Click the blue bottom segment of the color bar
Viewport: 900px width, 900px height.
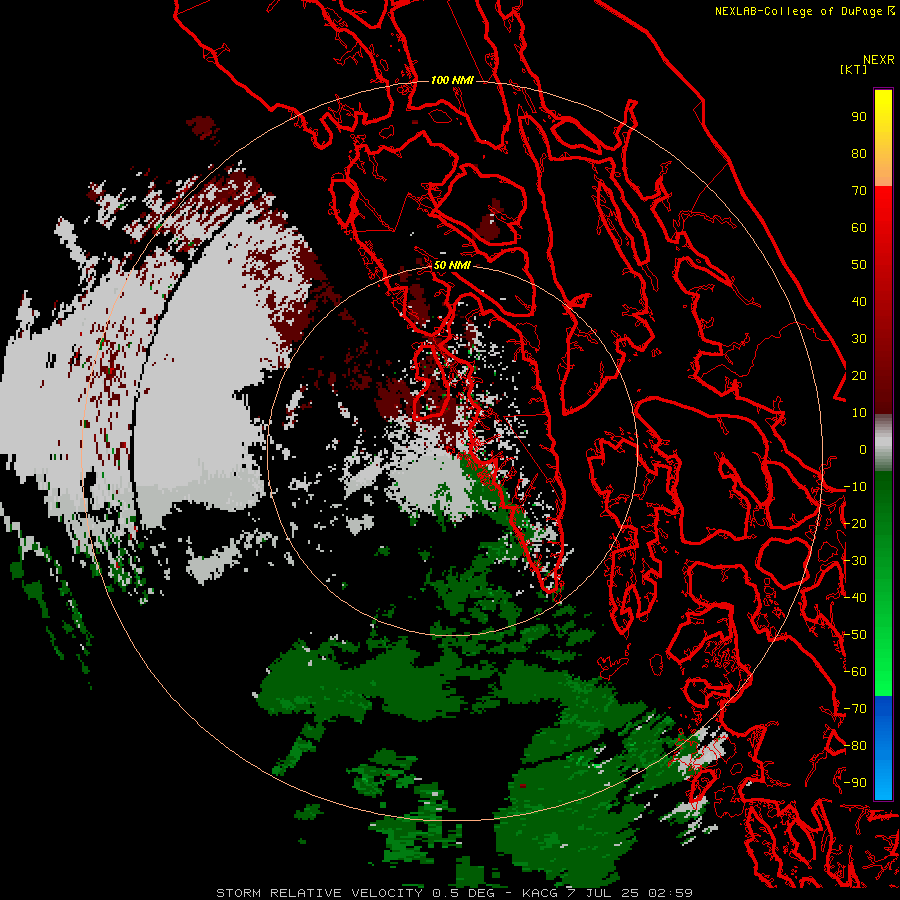[883, 747]
